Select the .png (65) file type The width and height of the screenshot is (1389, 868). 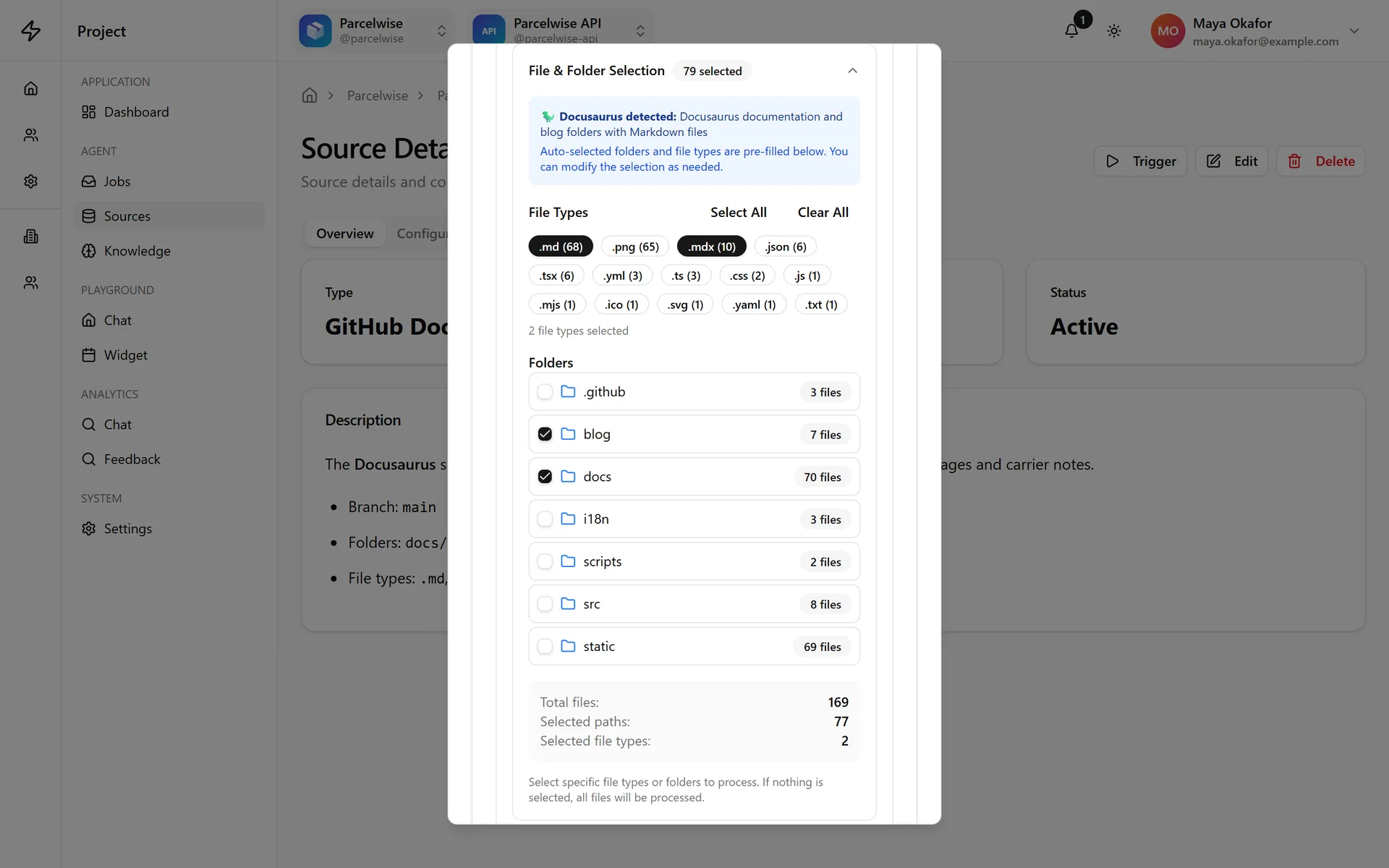click(x=635, y=247)
